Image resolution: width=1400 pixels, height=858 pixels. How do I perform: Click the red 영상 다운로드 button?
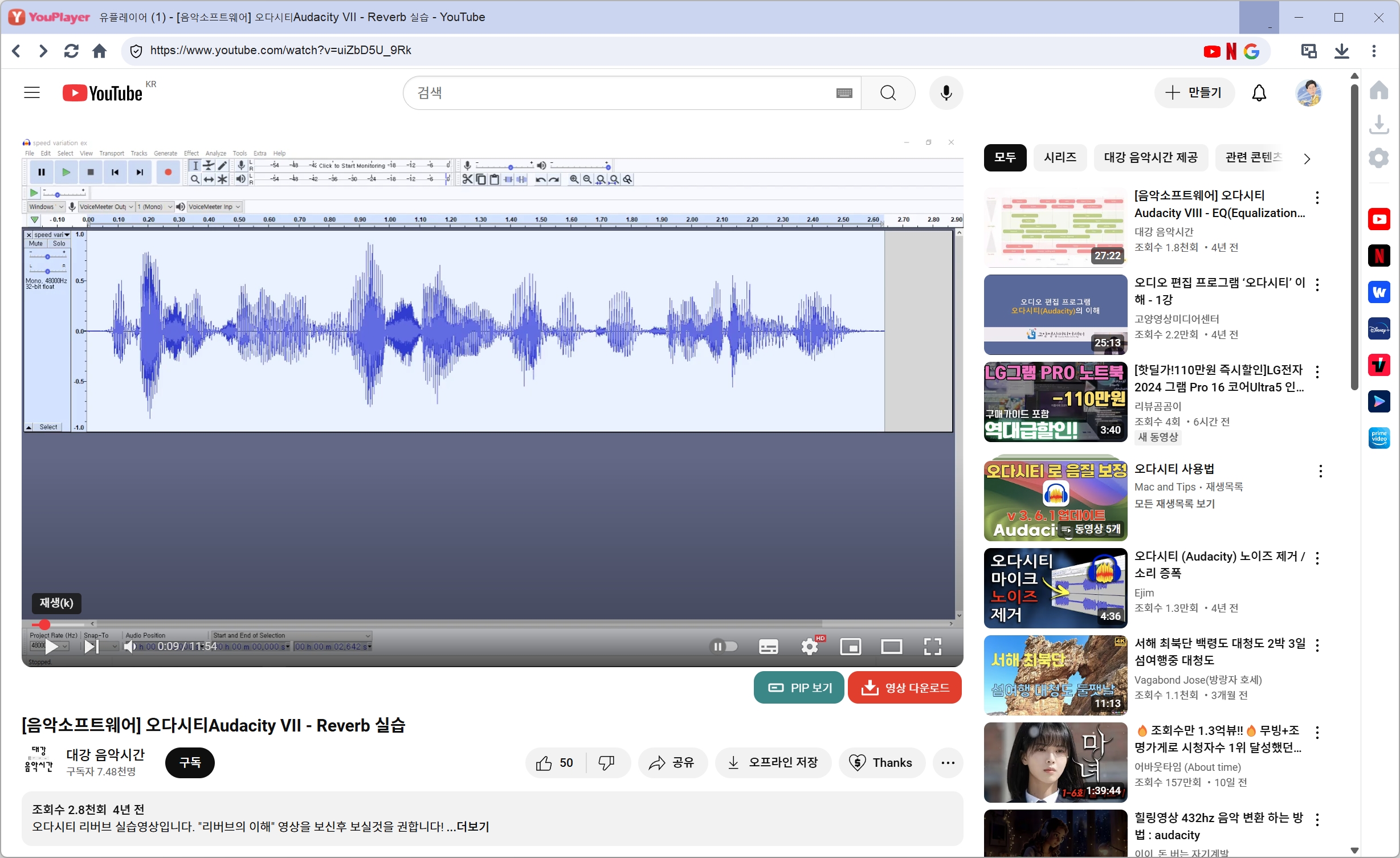[905, 688]
